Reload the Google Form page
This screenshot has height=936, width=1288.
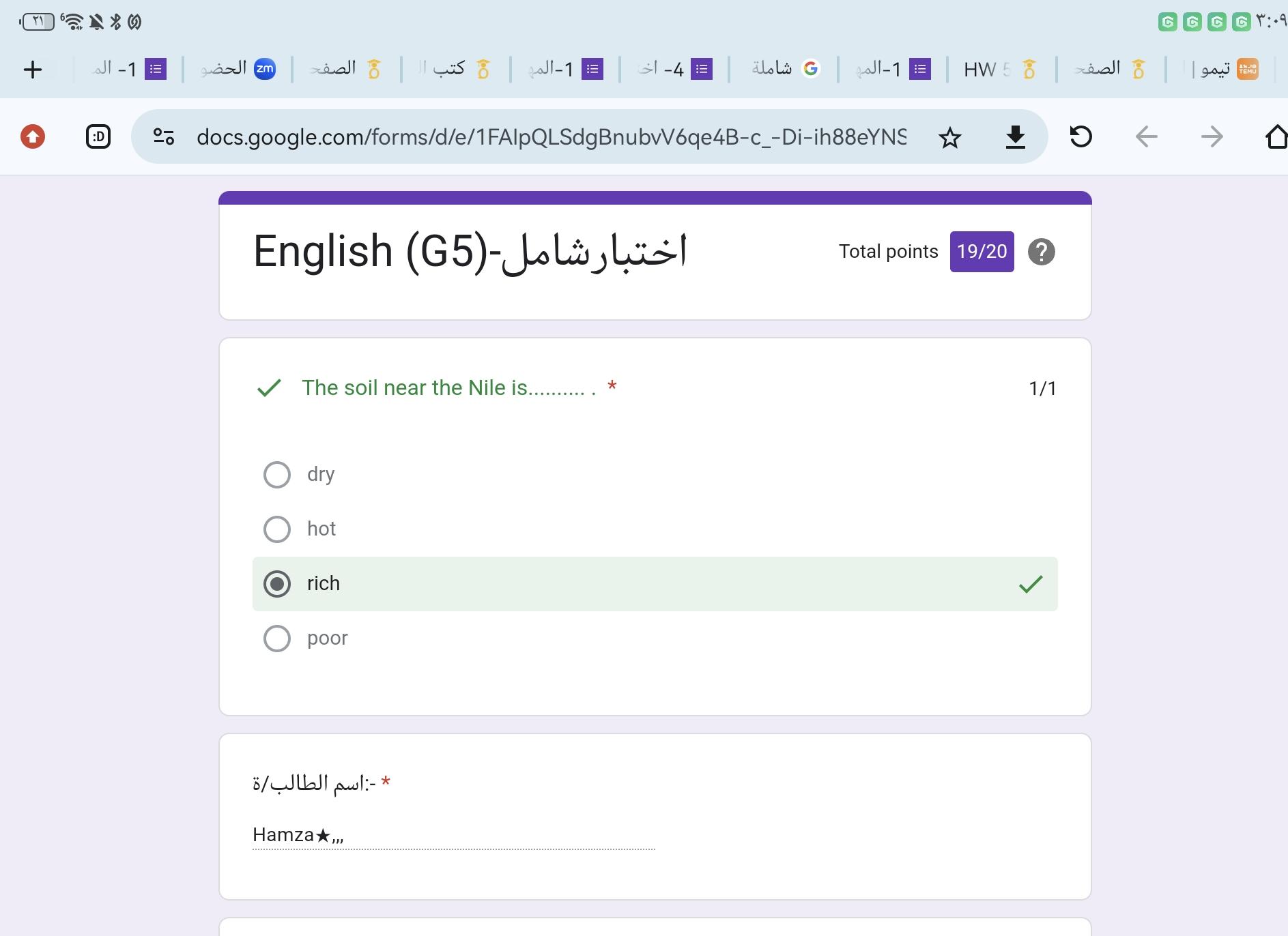tap(1081, 137)
